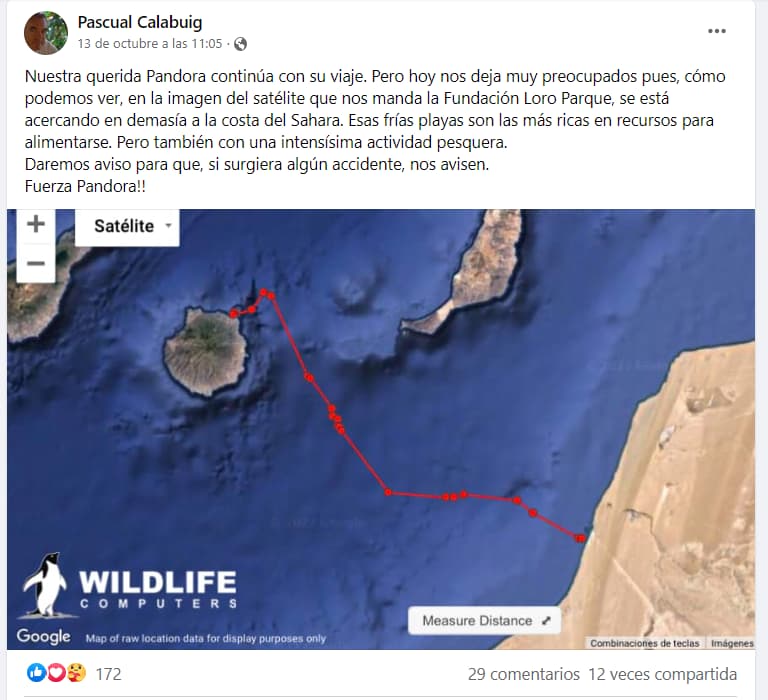Click the Measure Distance button

pos(485,621)
